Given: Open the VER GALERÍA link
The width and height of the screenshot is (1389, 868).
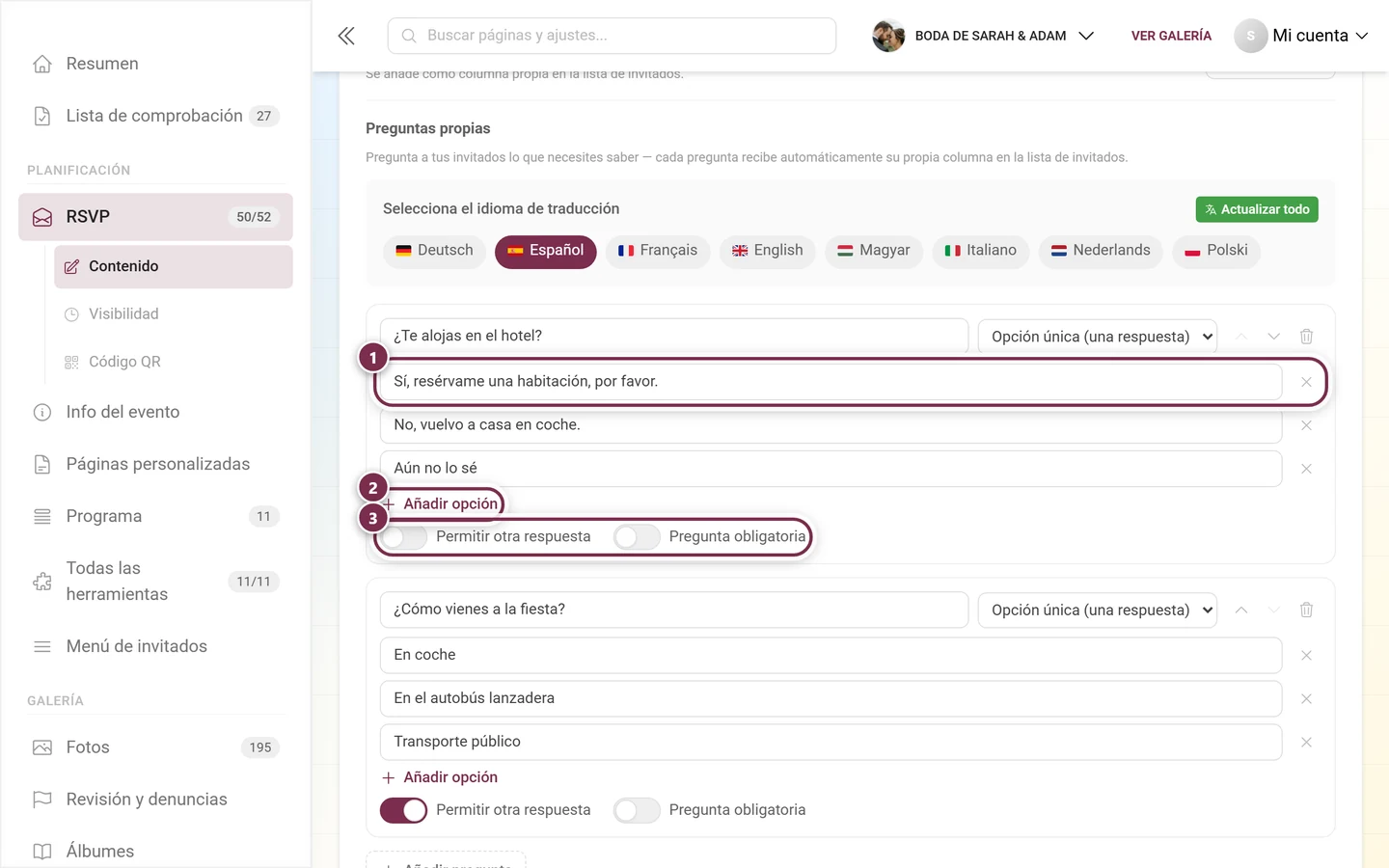Looking at the screenshot, I should 1171,36.
